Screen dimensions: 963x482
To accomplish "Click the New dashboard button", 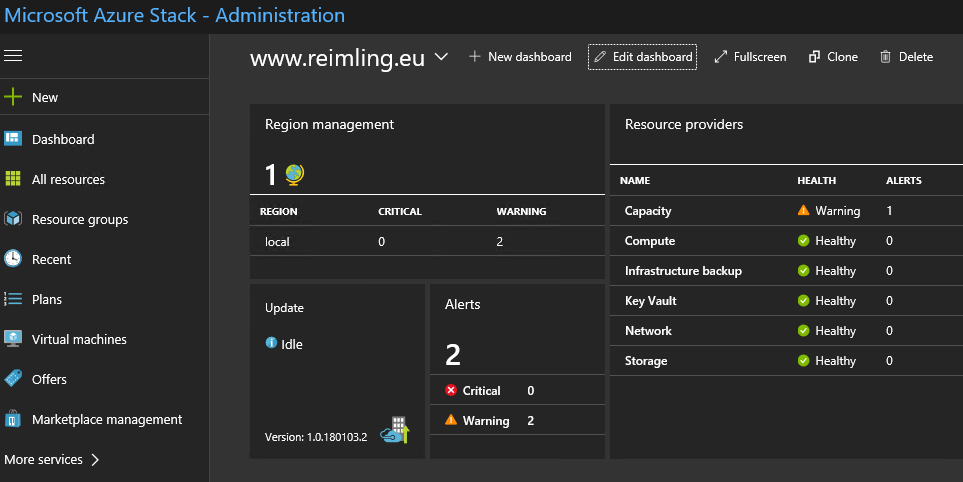I will [x=520, y=56].
